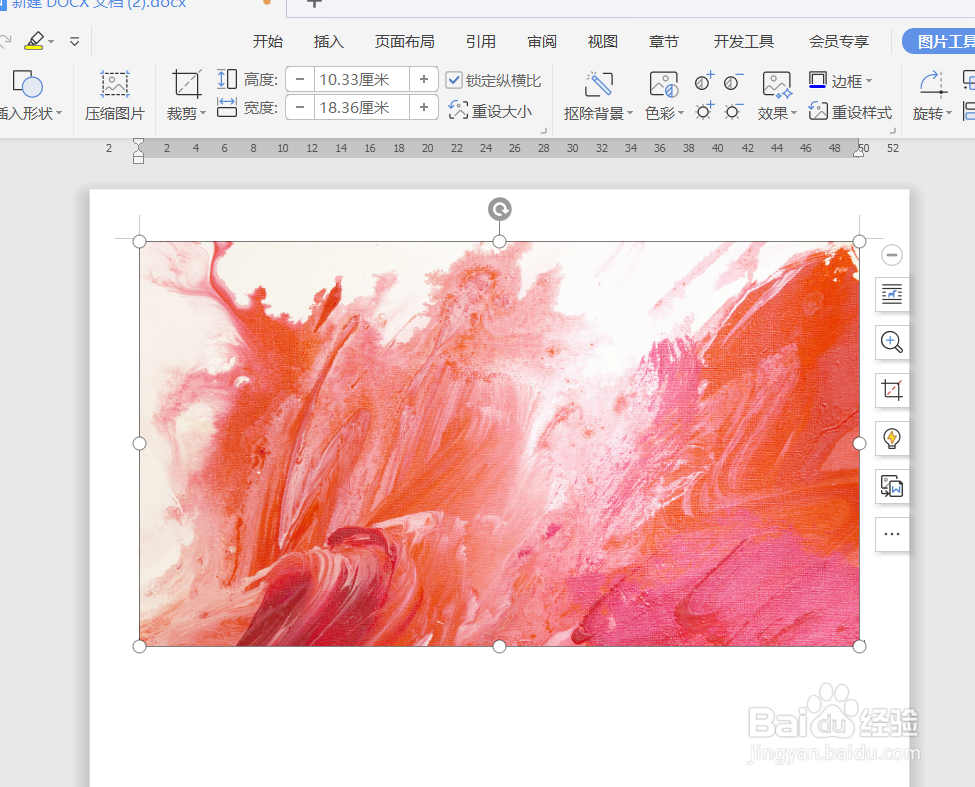Increase the height with the plus button

coord(424,80)
